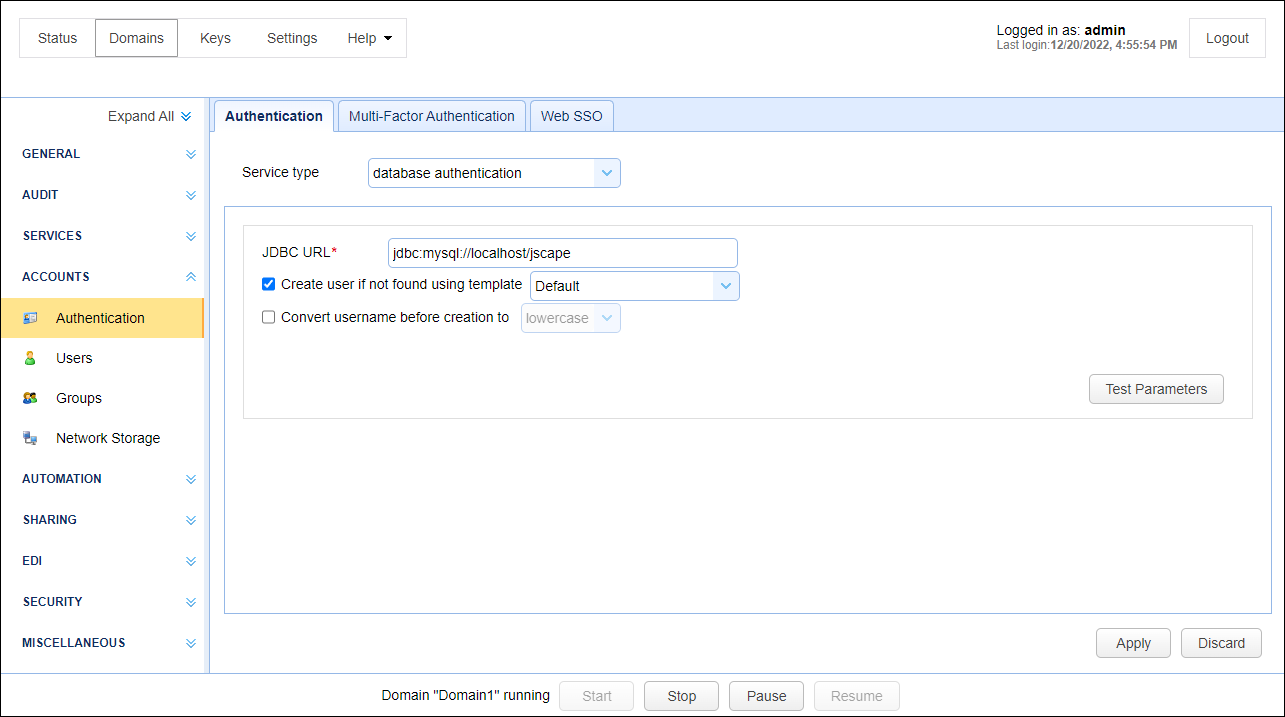Select Users in the sidebar
Viewport: 1285px width, 717px height.
coord(102,358)
